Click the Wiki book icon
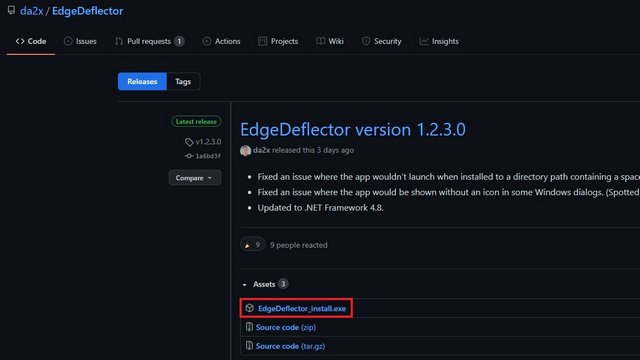 320,41
